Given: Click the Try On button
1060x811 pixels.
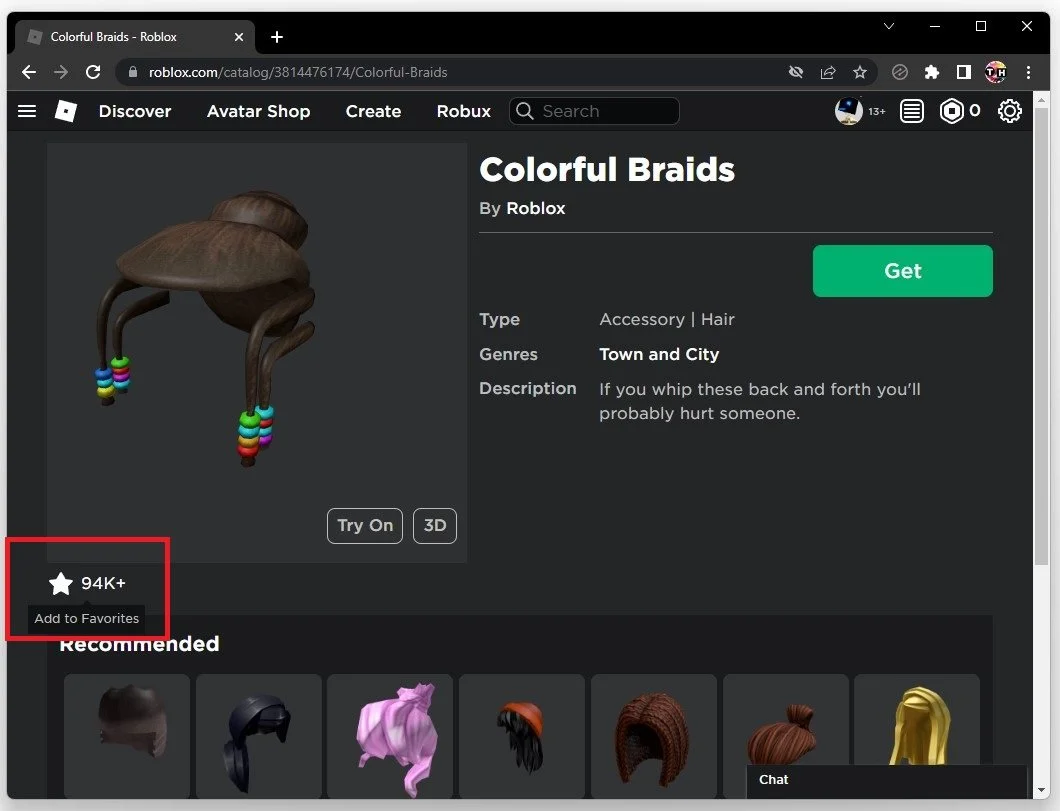Looking at the screenshot, I should coord(365,526).
